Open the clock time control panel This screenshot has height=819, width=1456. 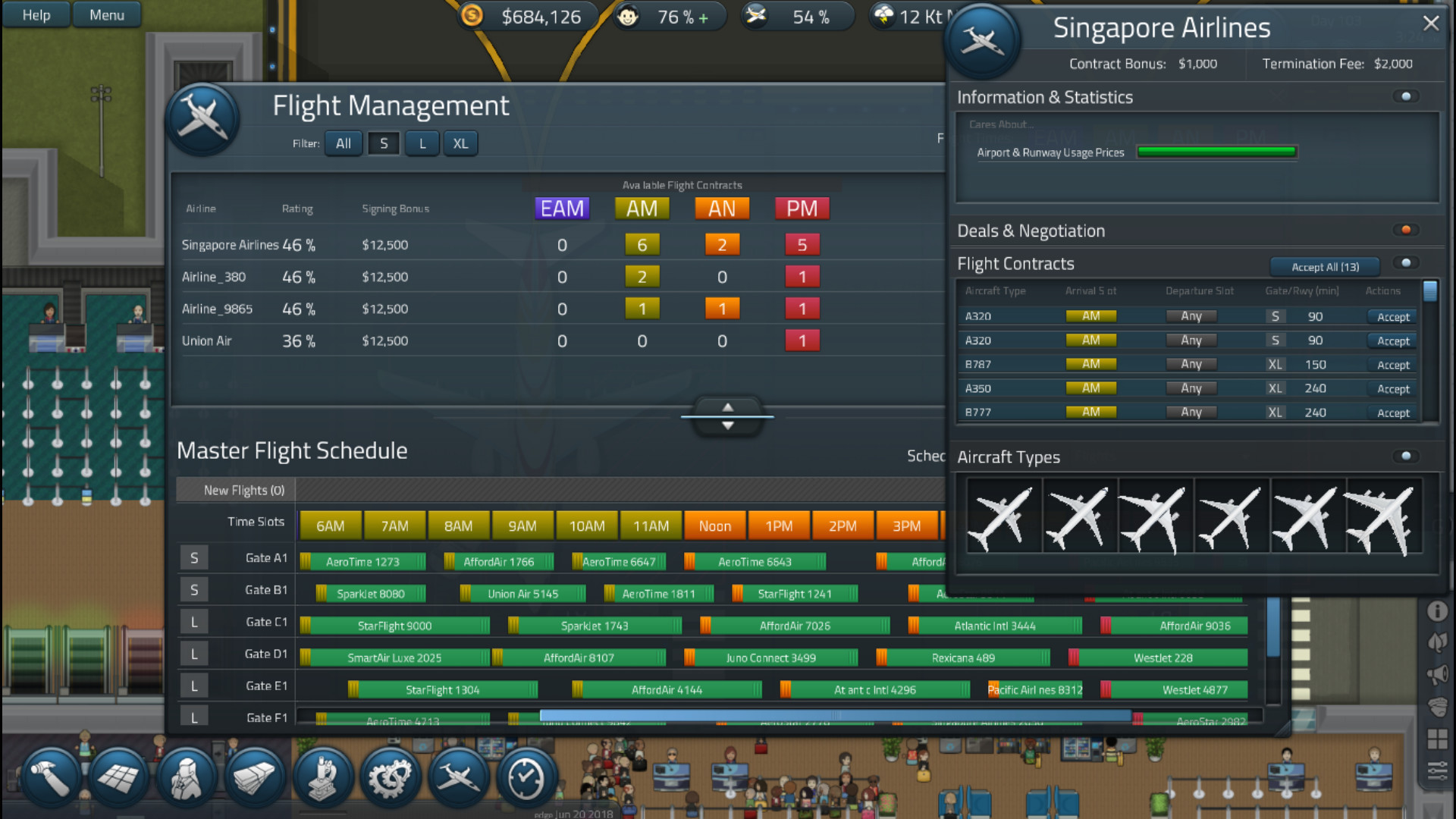(526, 777)
